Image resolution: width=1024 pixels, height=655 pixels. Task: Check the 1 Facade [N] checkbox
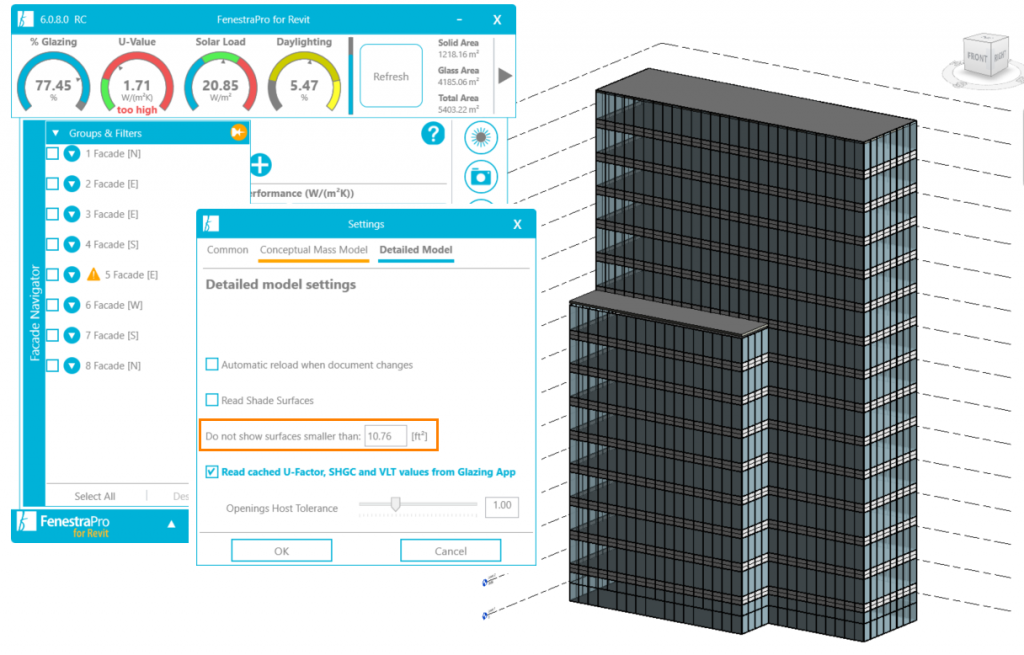(52, 153)
